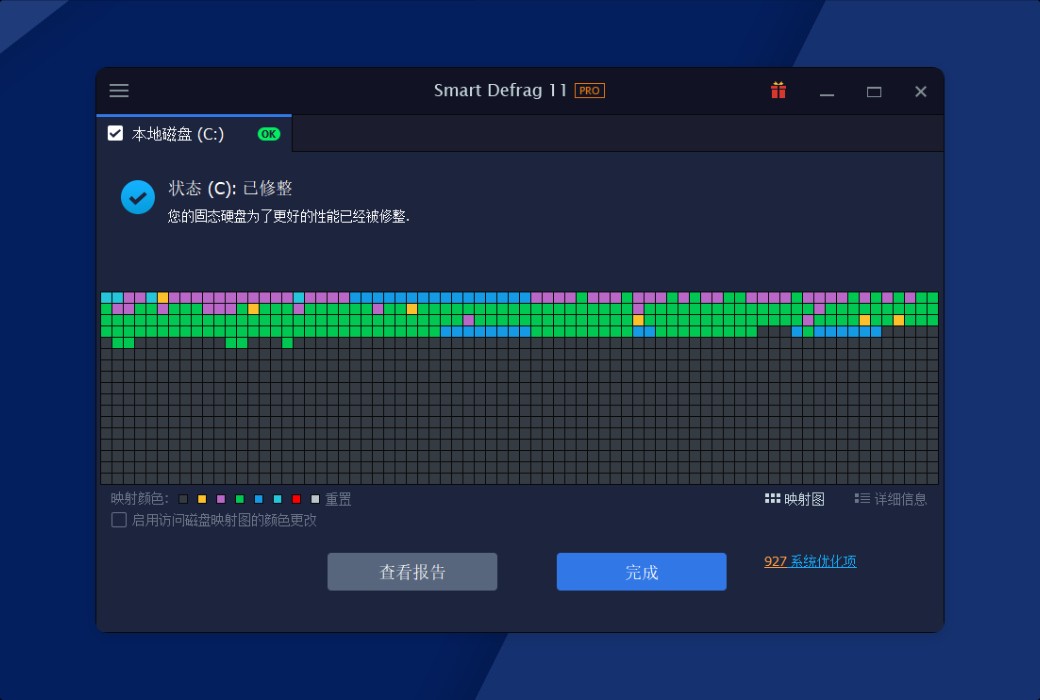Maximize the Smart Defrag window

point(874,92)
